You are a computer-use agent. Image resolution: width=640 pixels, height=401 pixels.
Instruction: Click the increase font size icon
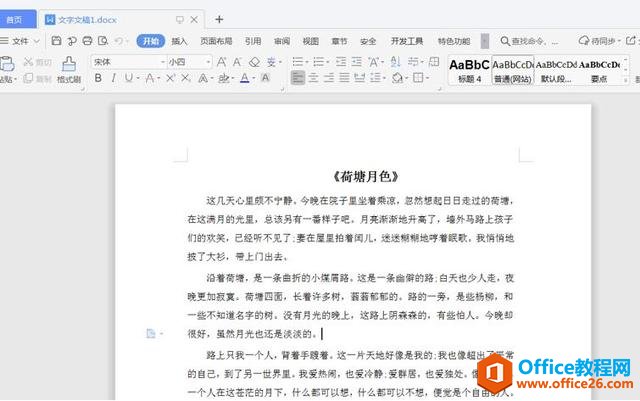click(221, 62)
